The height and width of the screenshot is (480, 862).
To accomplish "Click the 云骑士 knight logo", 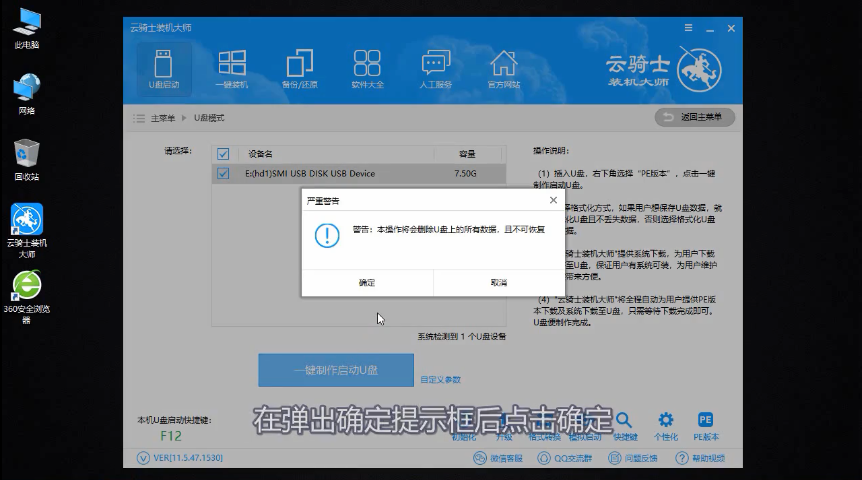I will 699,70.
